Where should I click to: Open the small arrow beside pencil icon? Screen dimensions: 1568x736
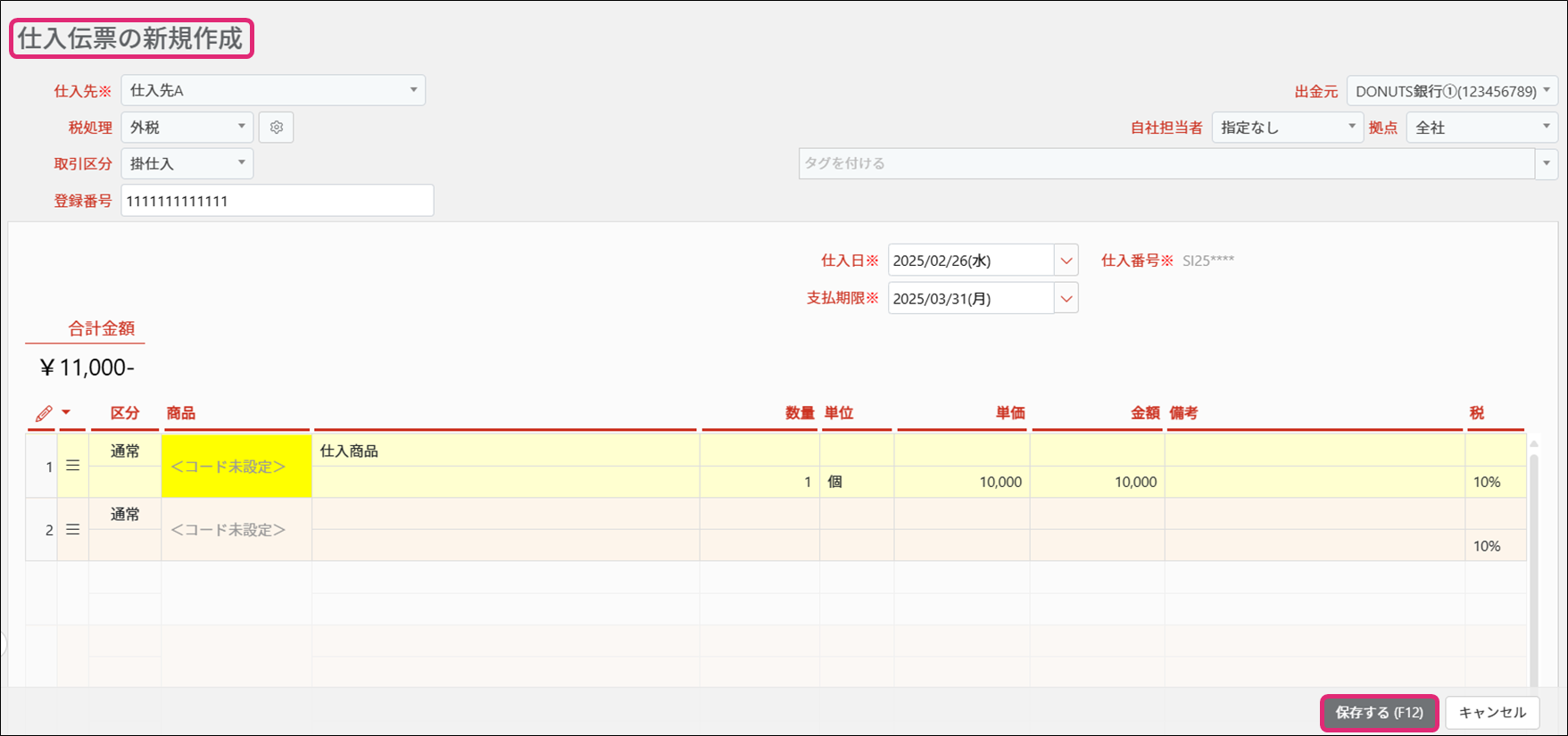(x=66, y=412)
